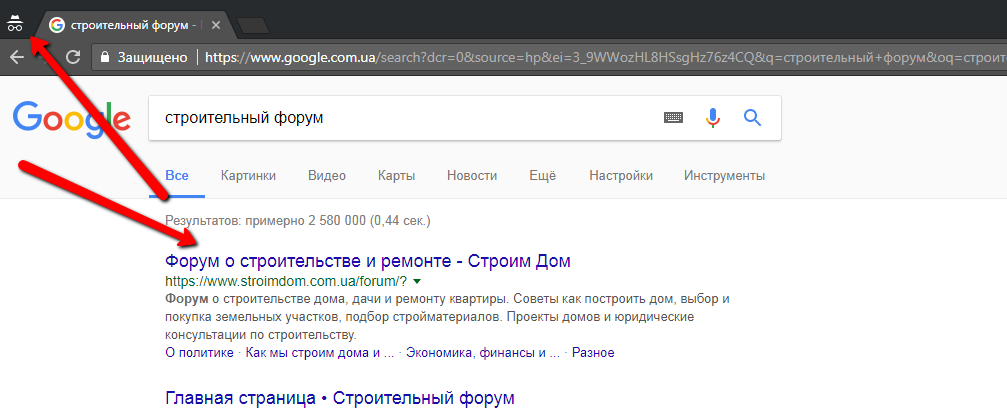Image resolution: width=1007 pixels, height=408 pixels.
Task: Switch to the Видео tab
Action: tap(326, 175)
